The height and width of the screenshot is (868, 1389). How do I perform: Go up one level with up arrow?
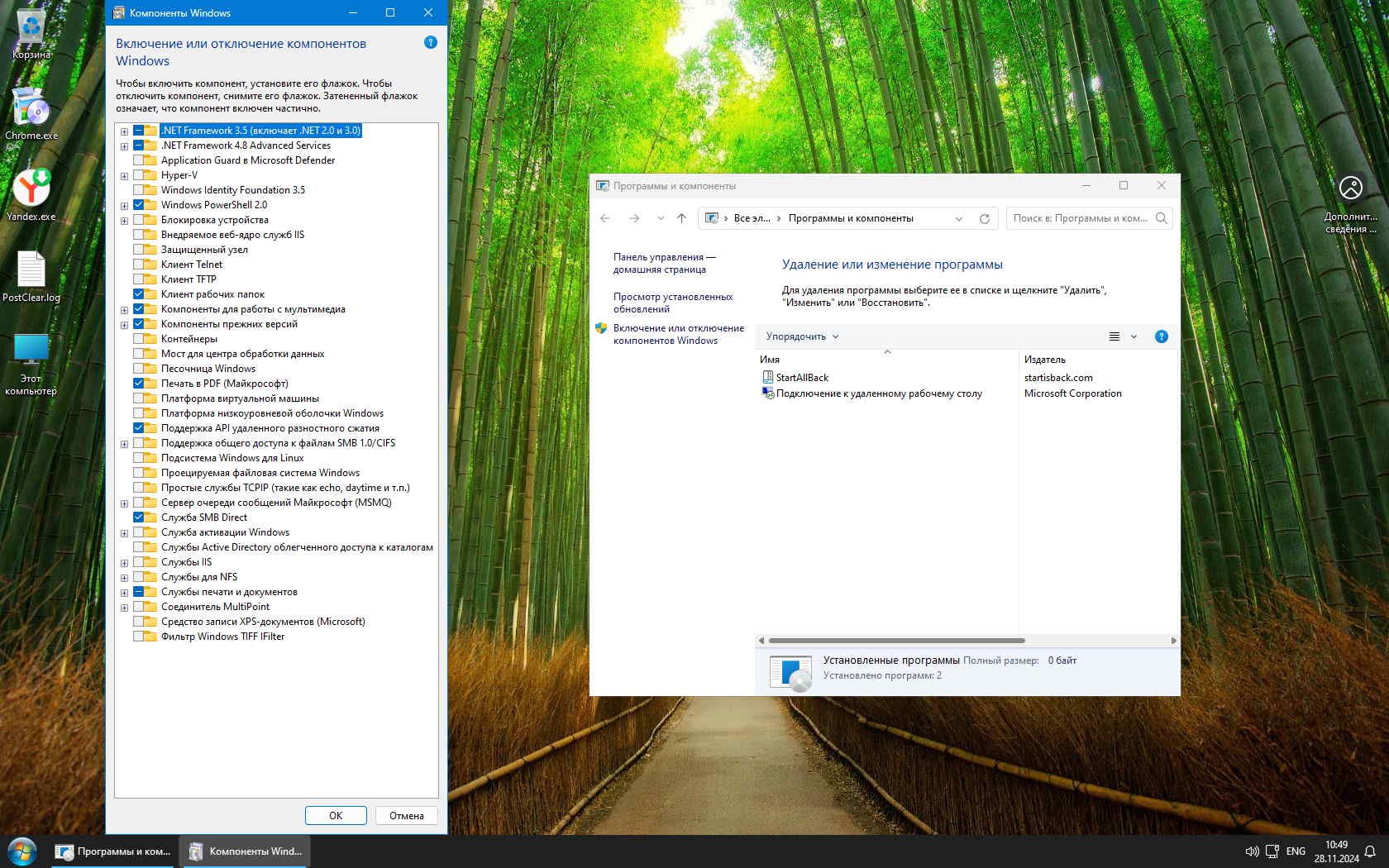click(681, 218)
